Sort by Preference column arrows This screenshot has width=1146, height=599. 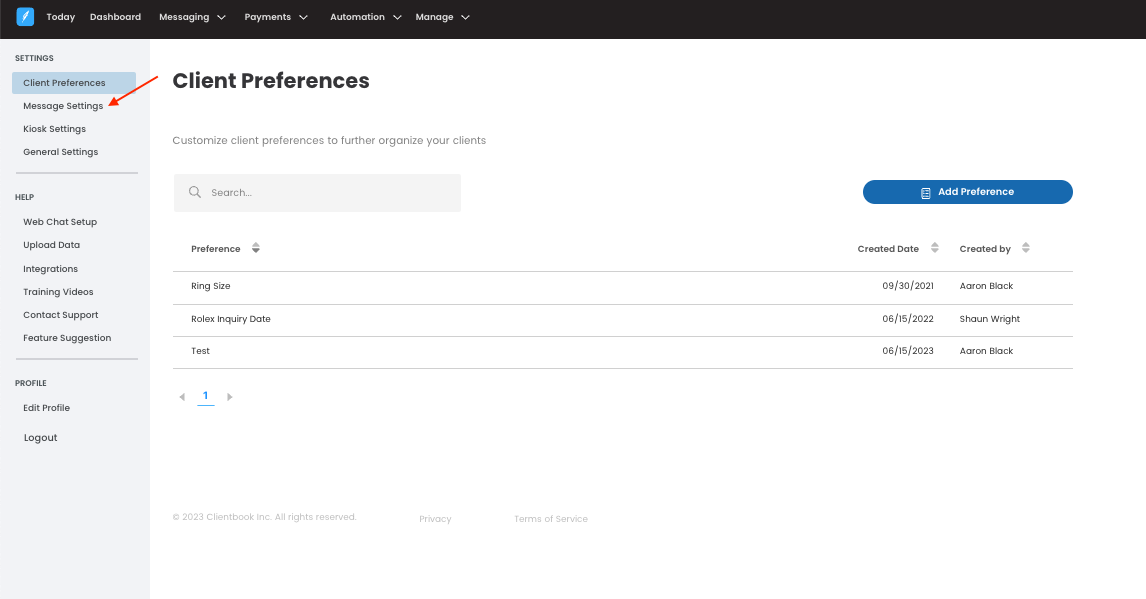[x=256, y=248]
